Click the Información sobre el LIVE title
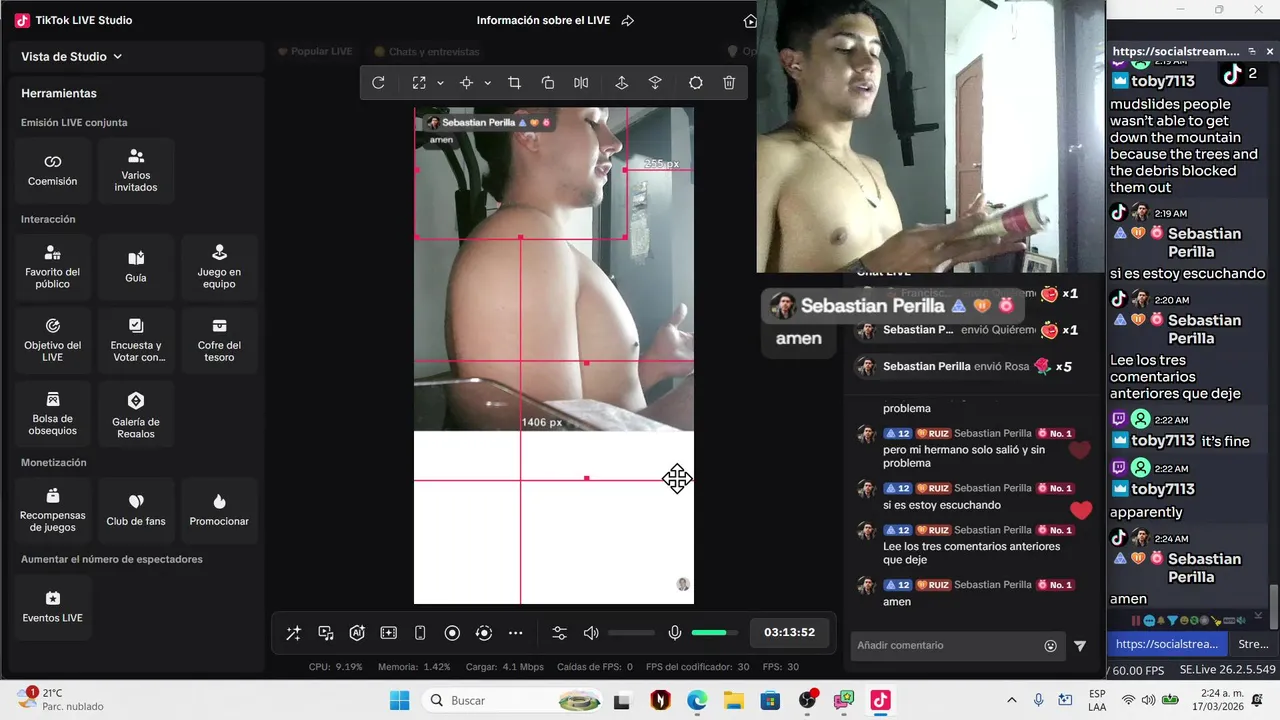 pyautogui.click(x=541, y=20)
